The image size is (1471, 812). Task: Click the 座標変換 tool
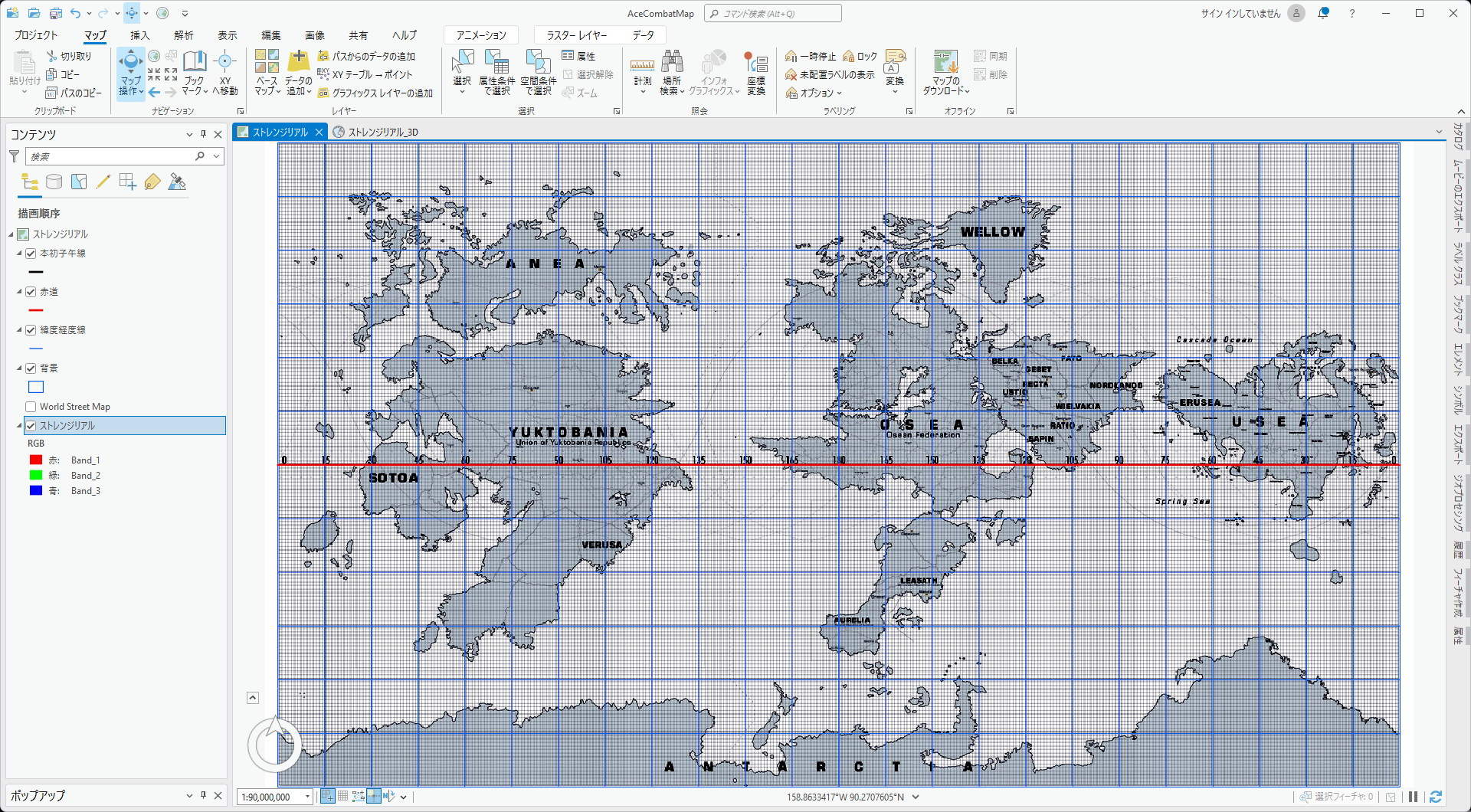point(756,73)
